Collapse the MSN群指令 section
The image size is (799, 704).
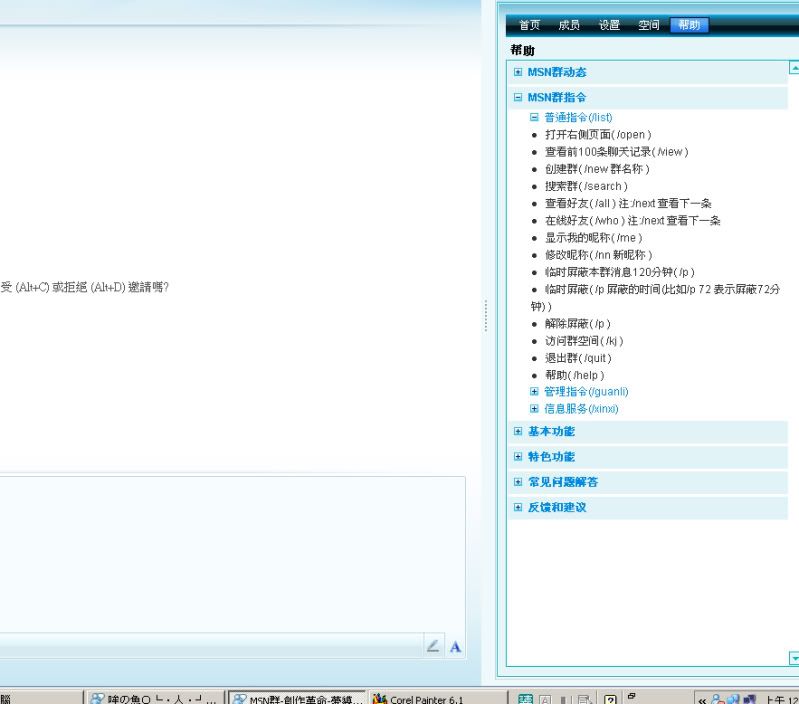(518, 98)
